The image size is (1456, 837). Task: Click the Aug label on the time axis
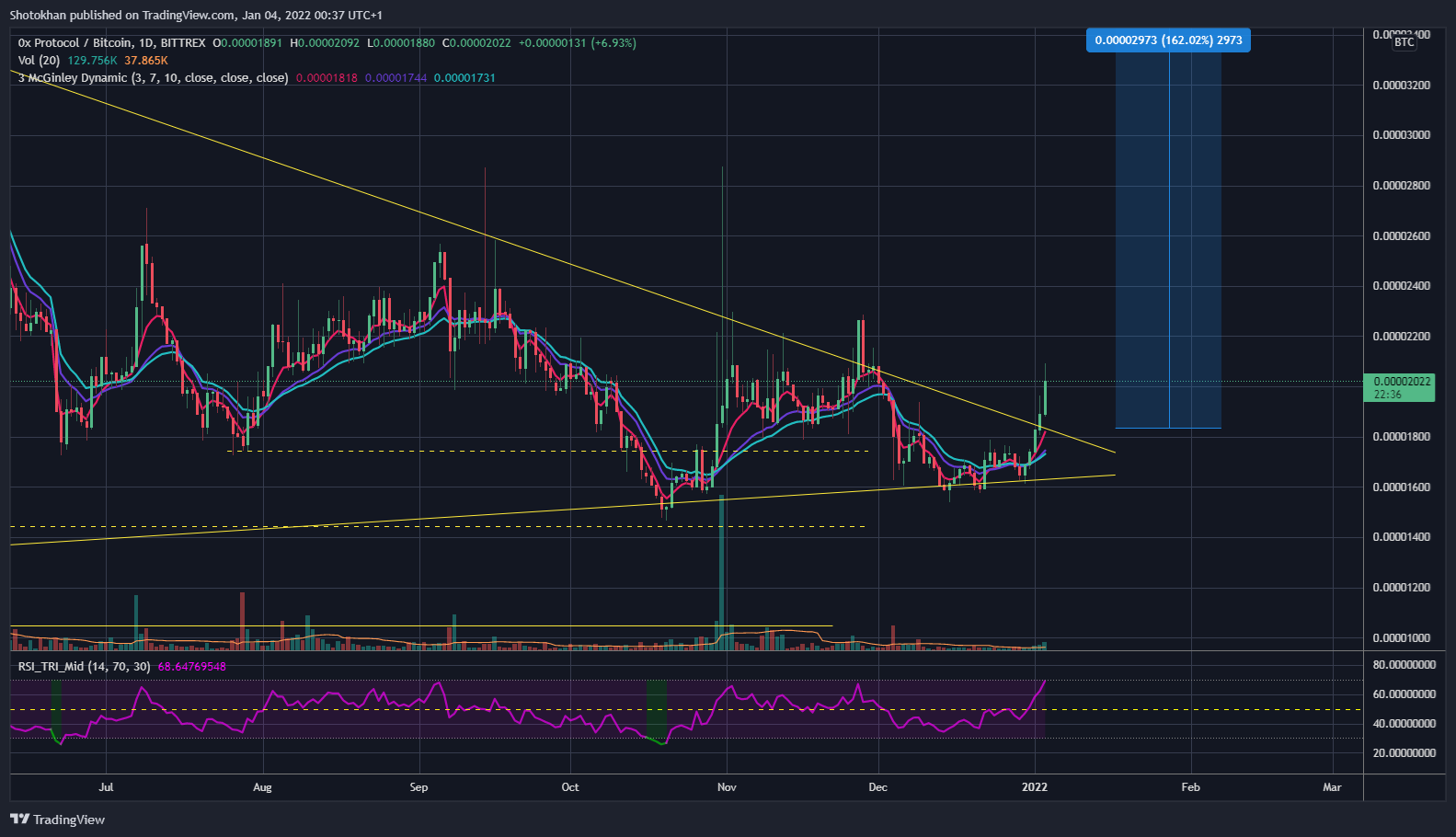point(262,787)
